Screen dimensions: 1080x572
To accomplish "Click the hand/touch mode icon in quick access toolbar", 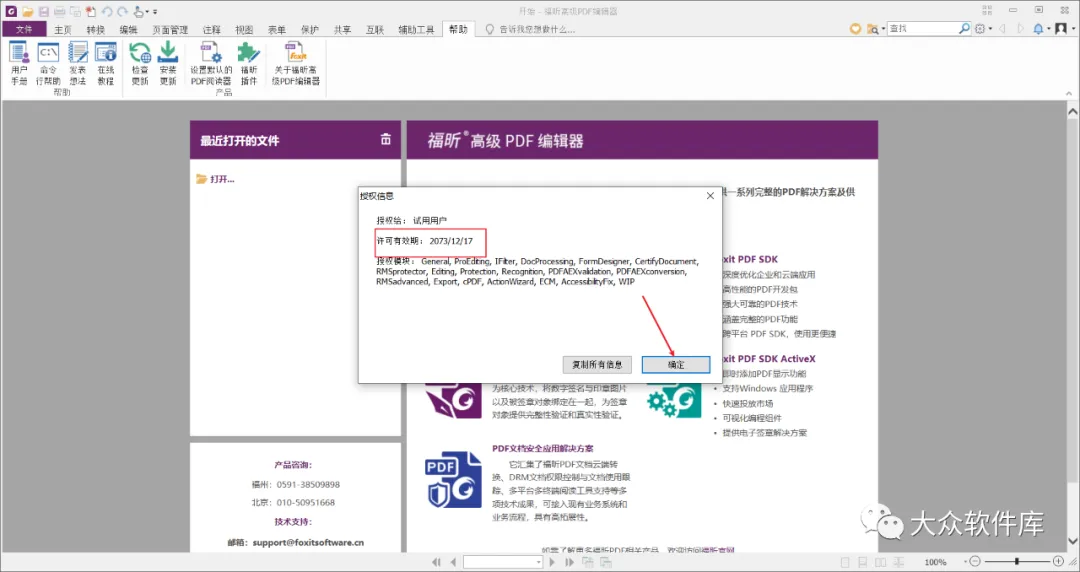I will [x=139, y=11].
